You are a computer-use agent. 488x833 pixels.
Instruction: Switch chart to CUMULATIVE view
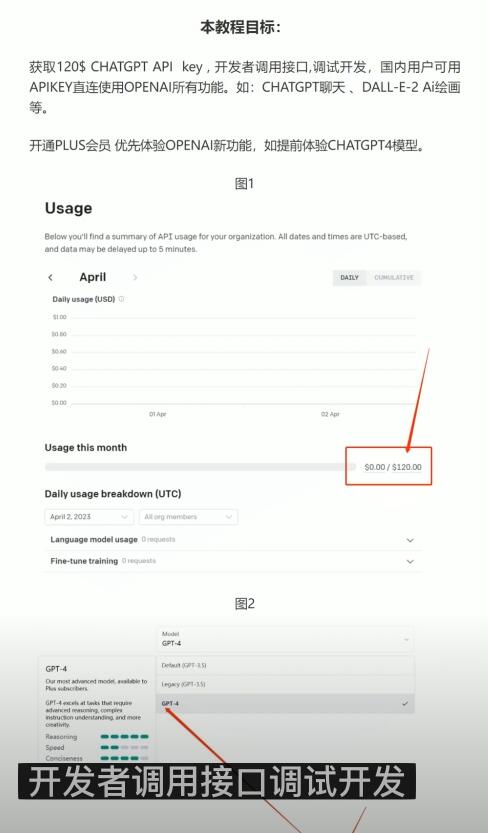pos(393,278)
